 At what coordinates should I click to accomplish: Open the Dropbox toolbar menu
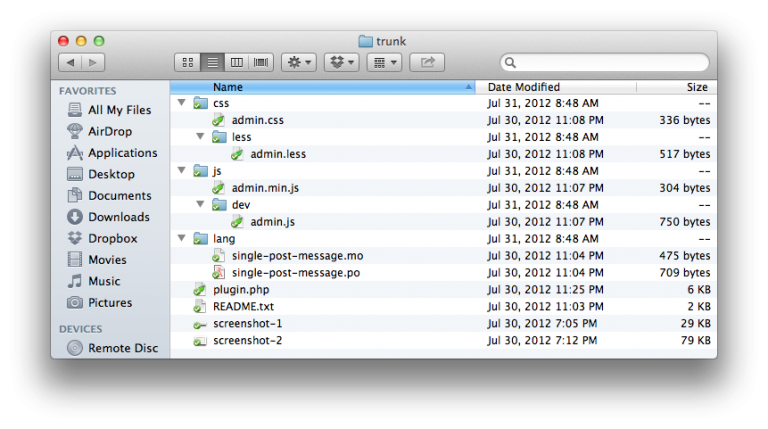pyautogui.click(x=342, y=62)
